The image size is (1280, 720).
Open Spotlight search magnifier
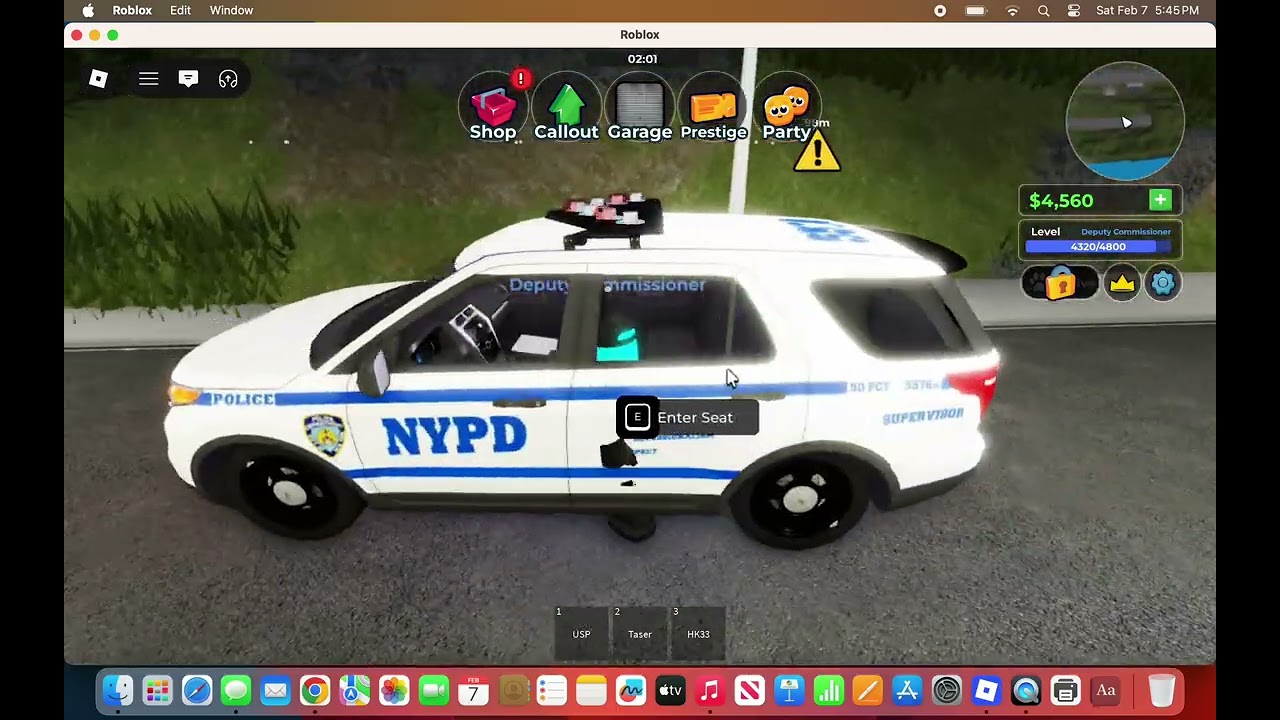click(x=1043, y=10)
